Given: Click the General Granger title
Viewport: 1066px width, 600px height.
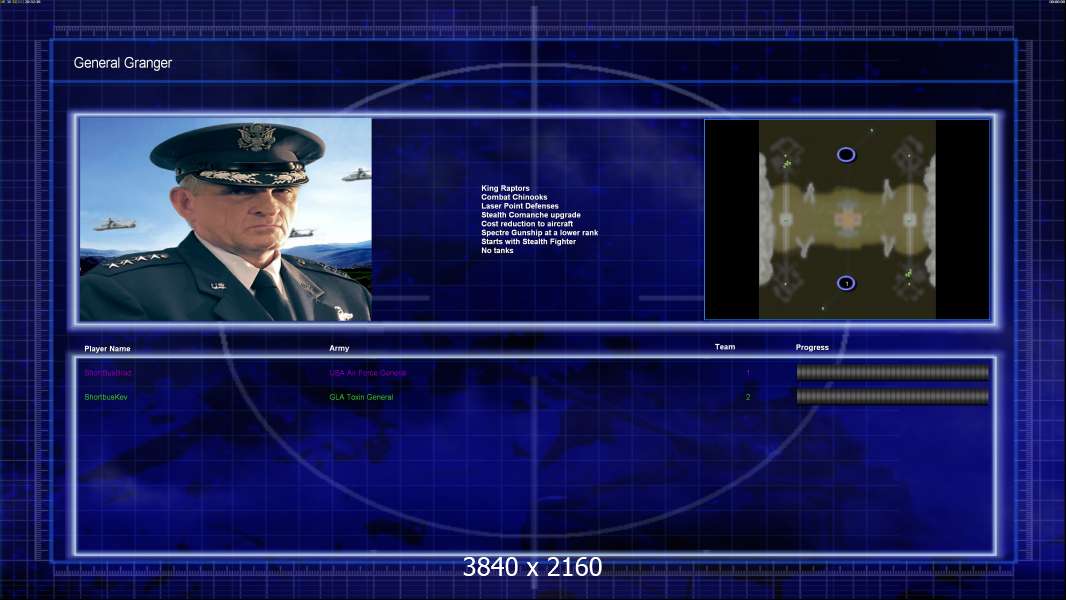Looking at the screenshot, I should [123, 63].
